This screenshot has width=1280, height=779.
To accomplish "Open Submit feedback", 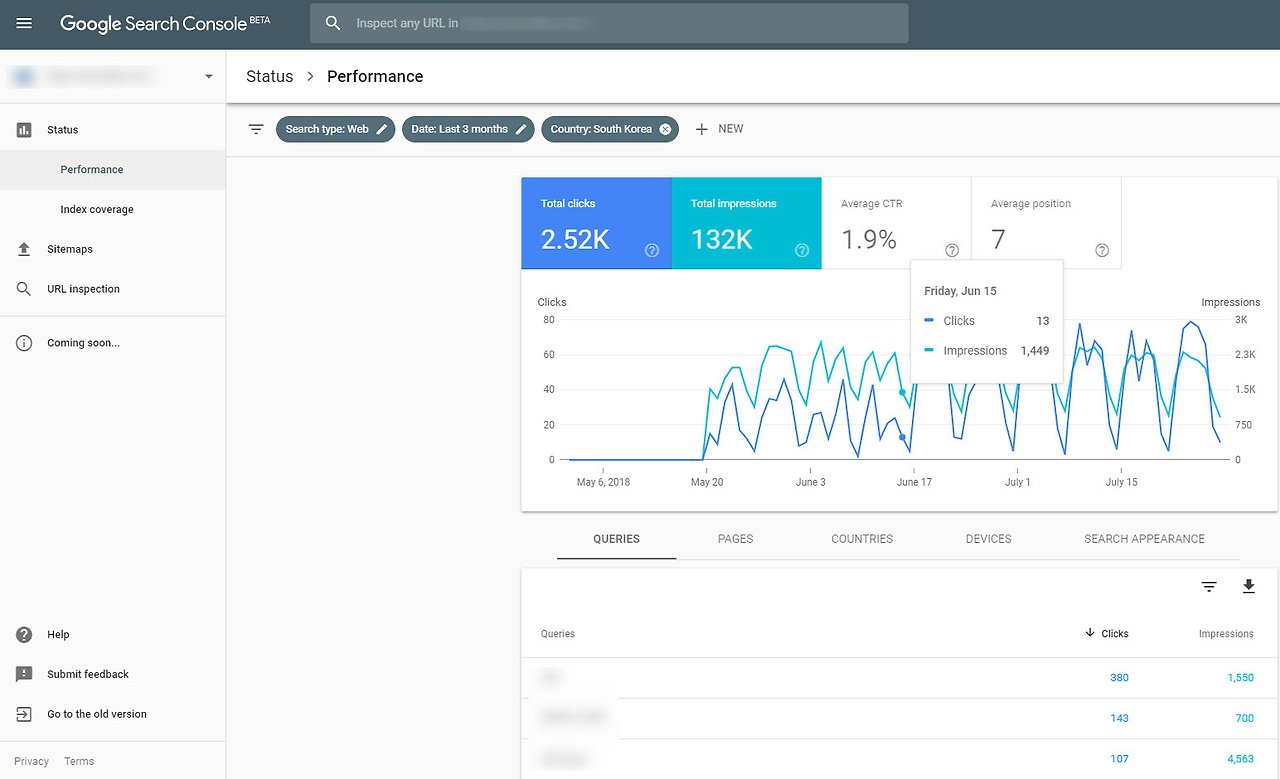I will click(x=88, y=675).
